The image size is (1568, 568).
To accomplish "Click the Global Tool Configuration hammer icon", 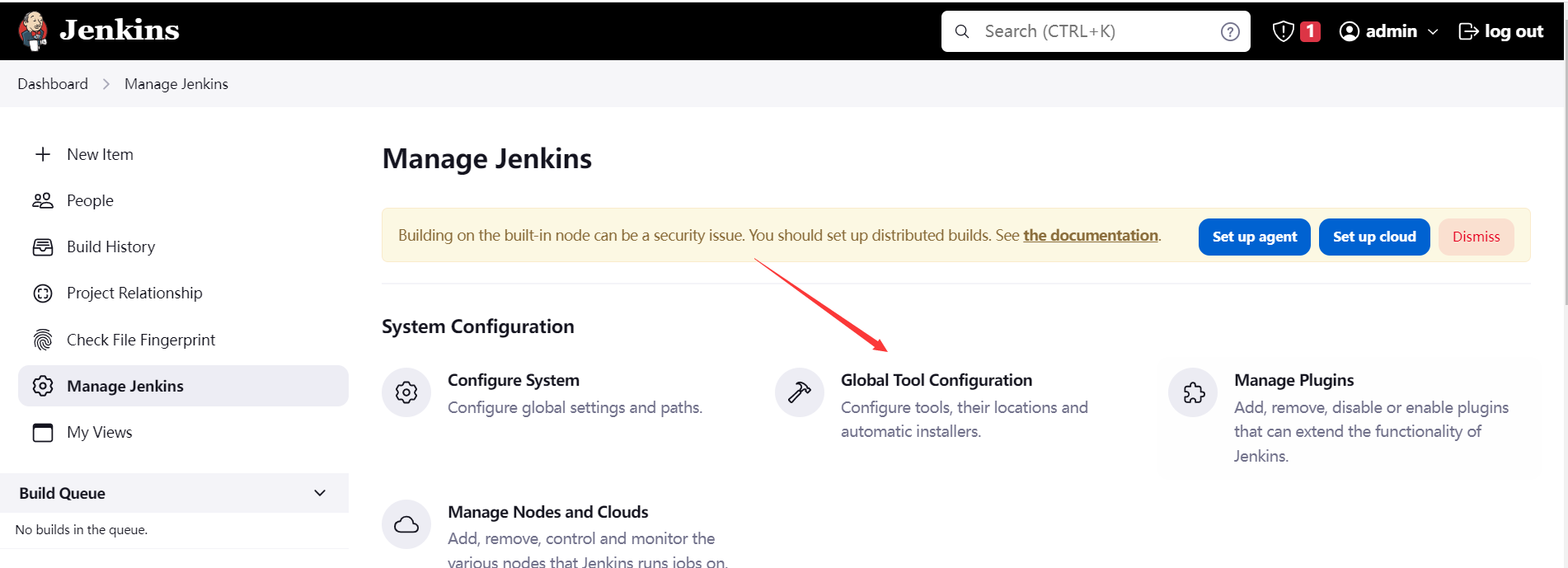I will (x=800, y=392).
